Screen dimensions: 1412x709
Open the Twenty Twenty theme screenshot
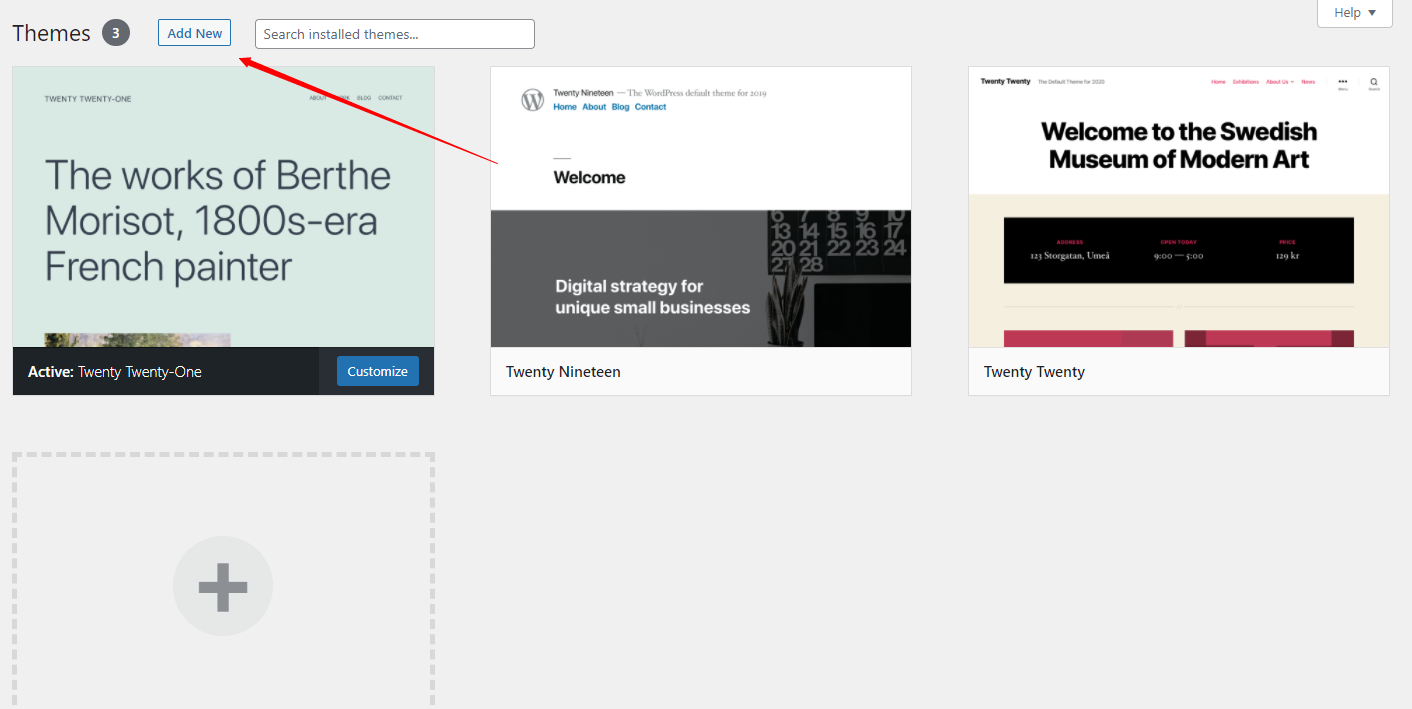click(x=1179, y=207)
